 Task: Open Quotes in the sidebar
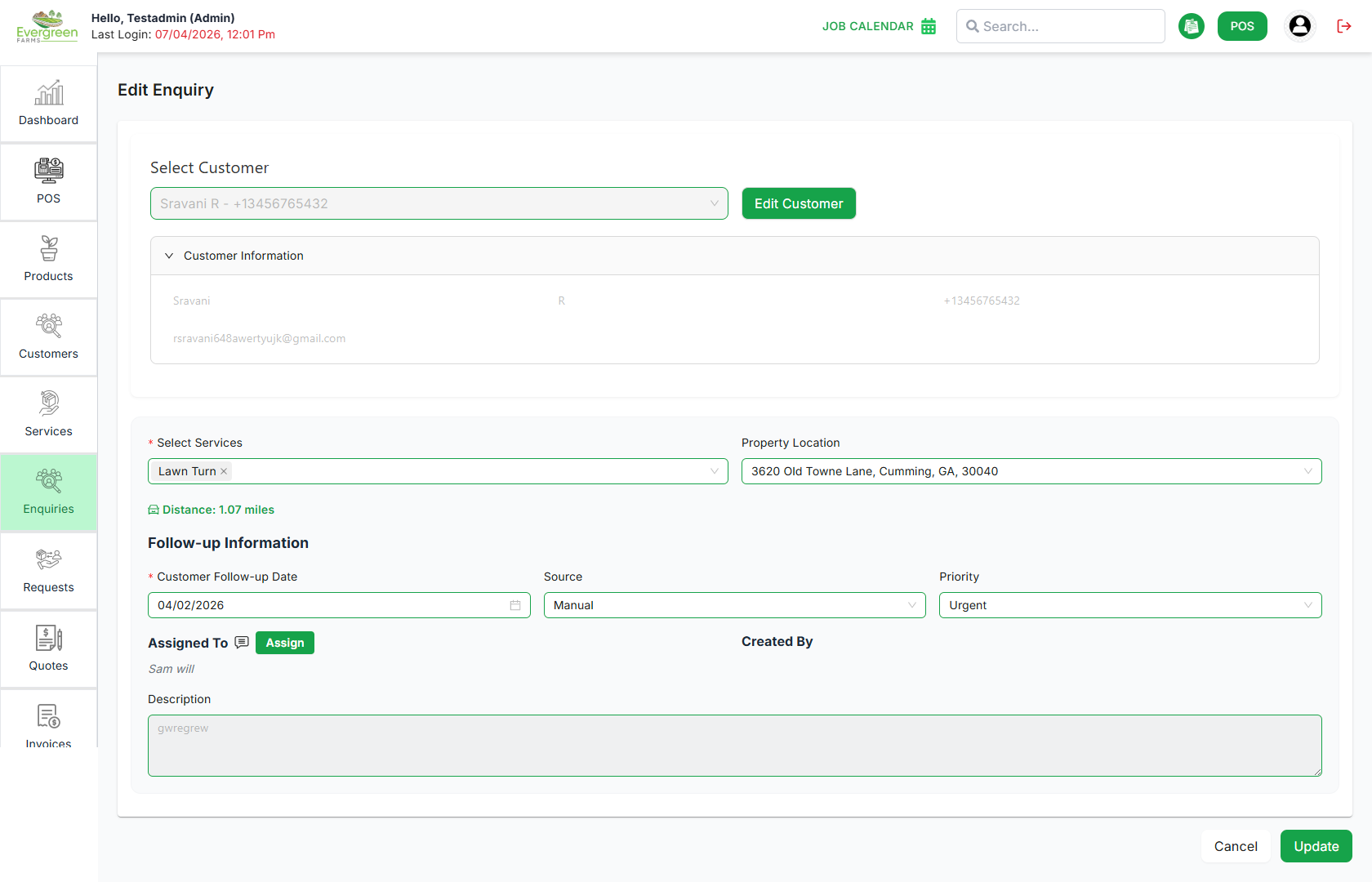(x=48, y=649)
